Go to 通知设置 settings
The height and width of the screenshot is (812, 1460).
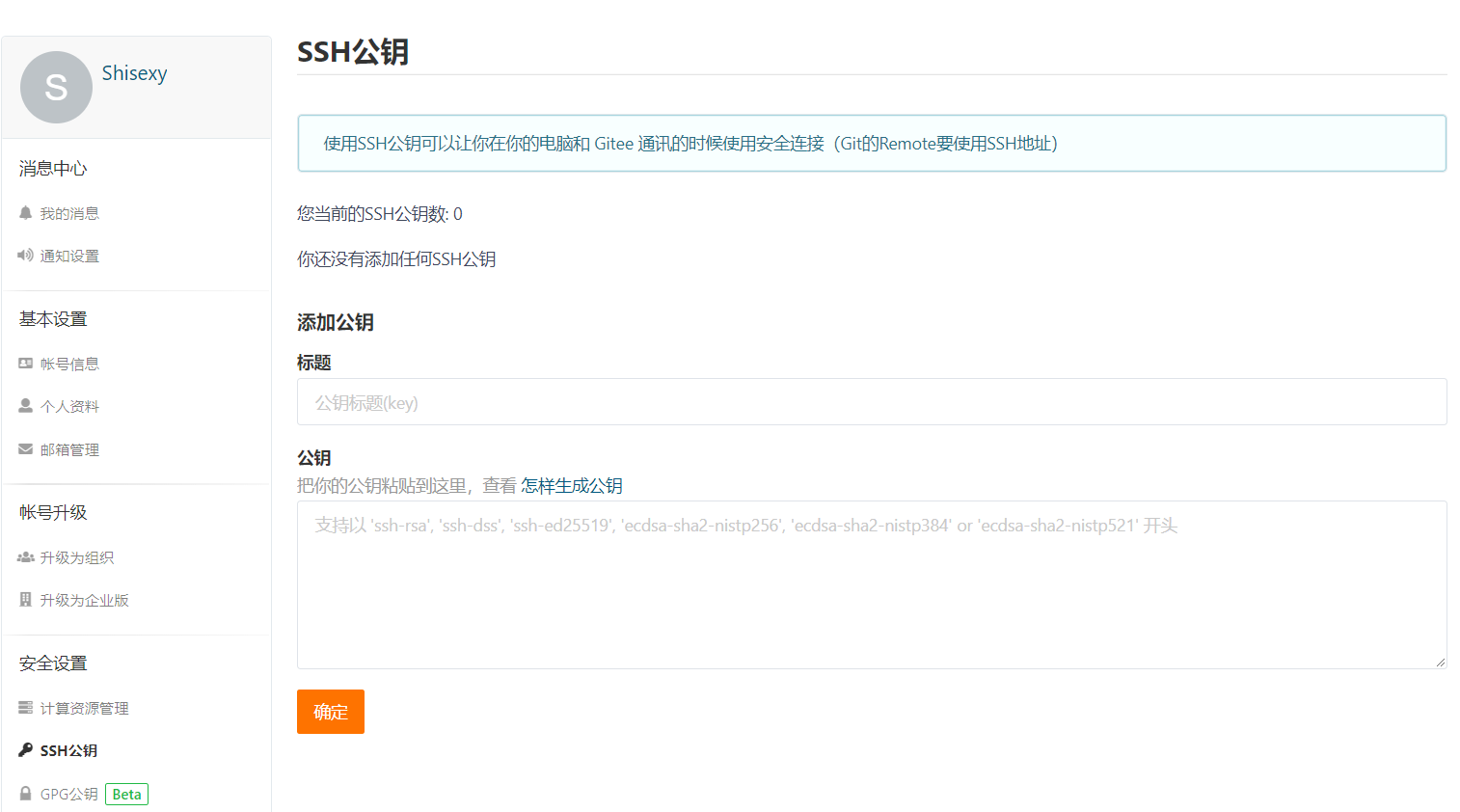pyautogui.click(x=69, y=256)
